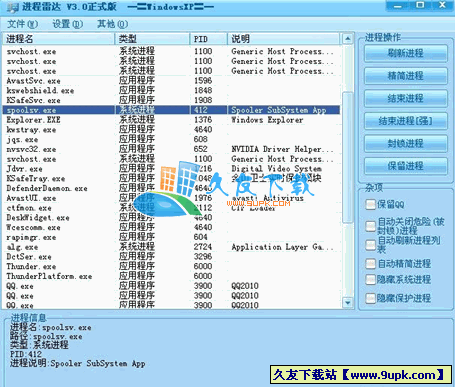Maximize the 进程雷达 window
The image size is (455, 387).
coord(420,5)
